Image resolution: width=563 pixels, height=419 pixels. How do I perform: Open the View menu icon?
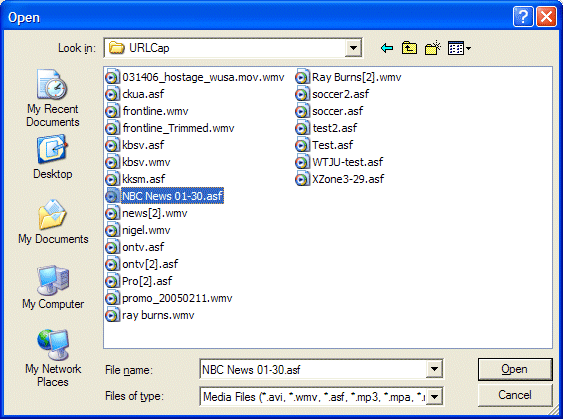pos(459,48)
